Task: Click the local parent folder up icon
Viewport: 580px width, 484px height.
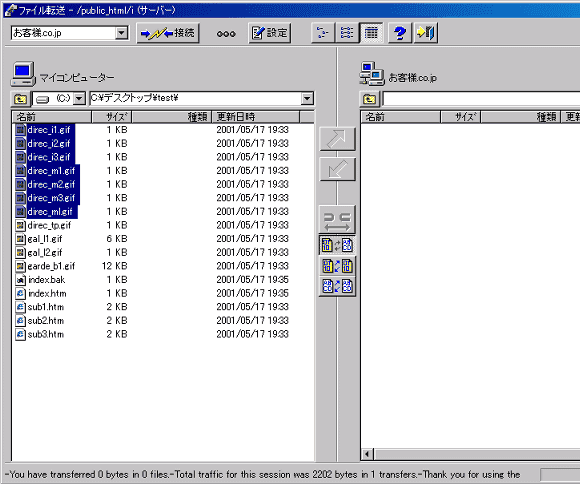Action: click(x=20, y=99)
